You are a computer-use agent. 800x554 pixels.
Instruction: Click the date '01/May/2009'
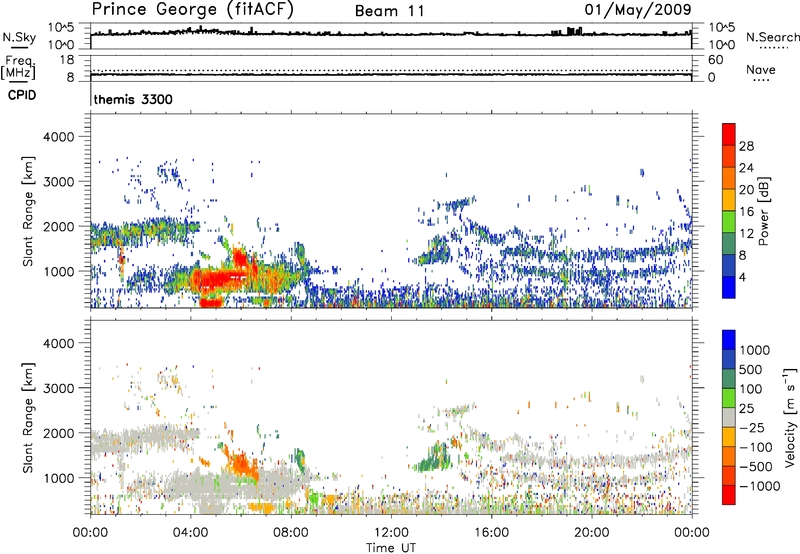click(x=638, y=9)
